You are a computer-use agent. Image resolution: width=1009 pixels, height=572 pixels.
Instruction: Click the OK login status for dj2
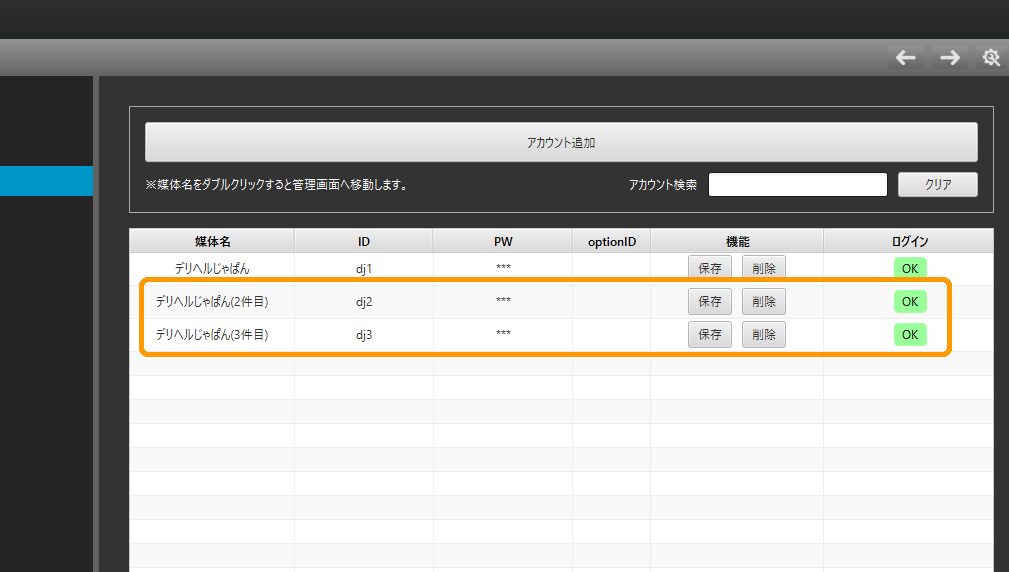(x=910, y=302)
